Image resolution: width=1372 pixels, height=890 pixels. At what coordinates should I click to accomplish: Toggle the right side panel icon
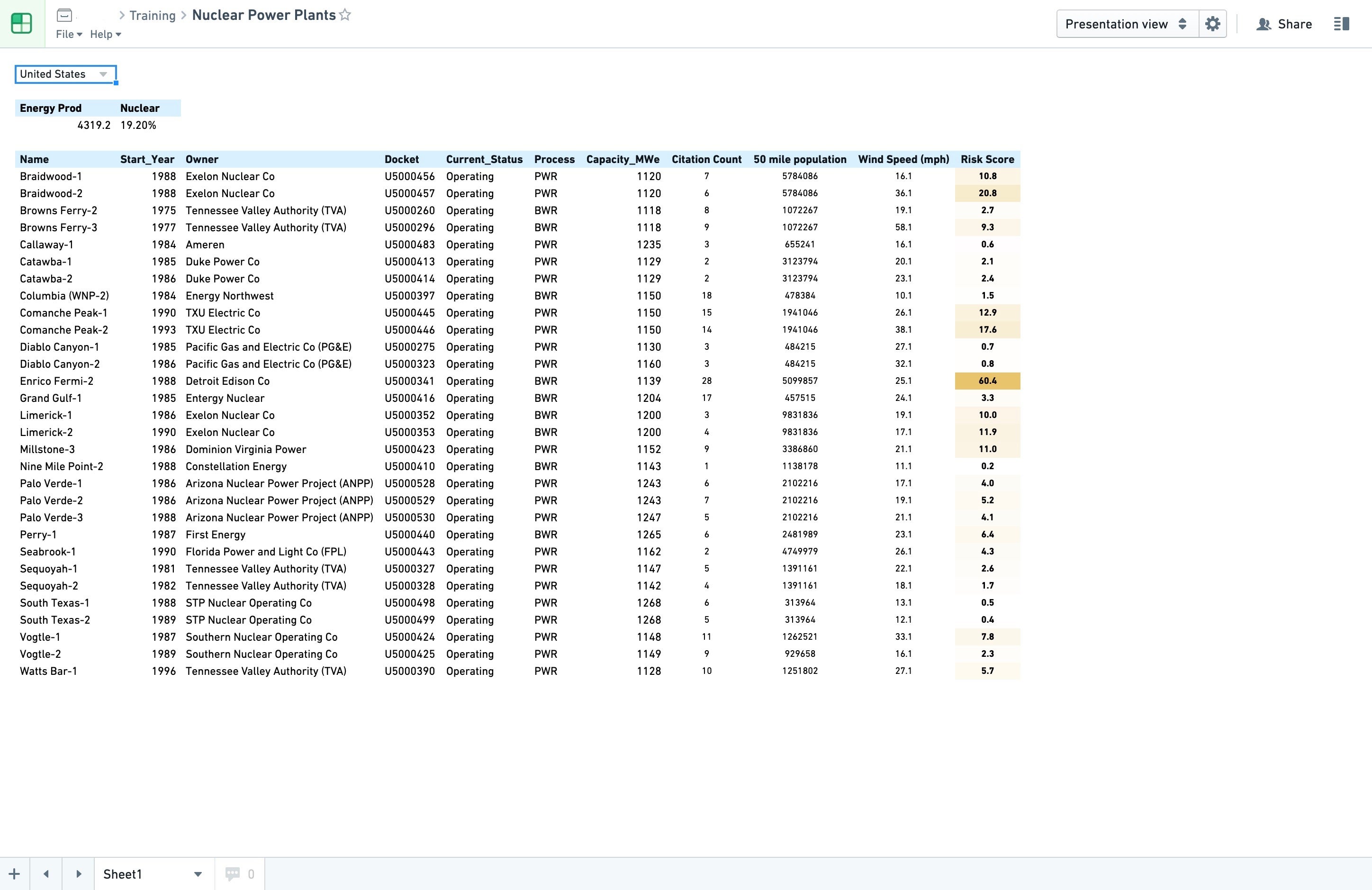[x=1342, y=24]
